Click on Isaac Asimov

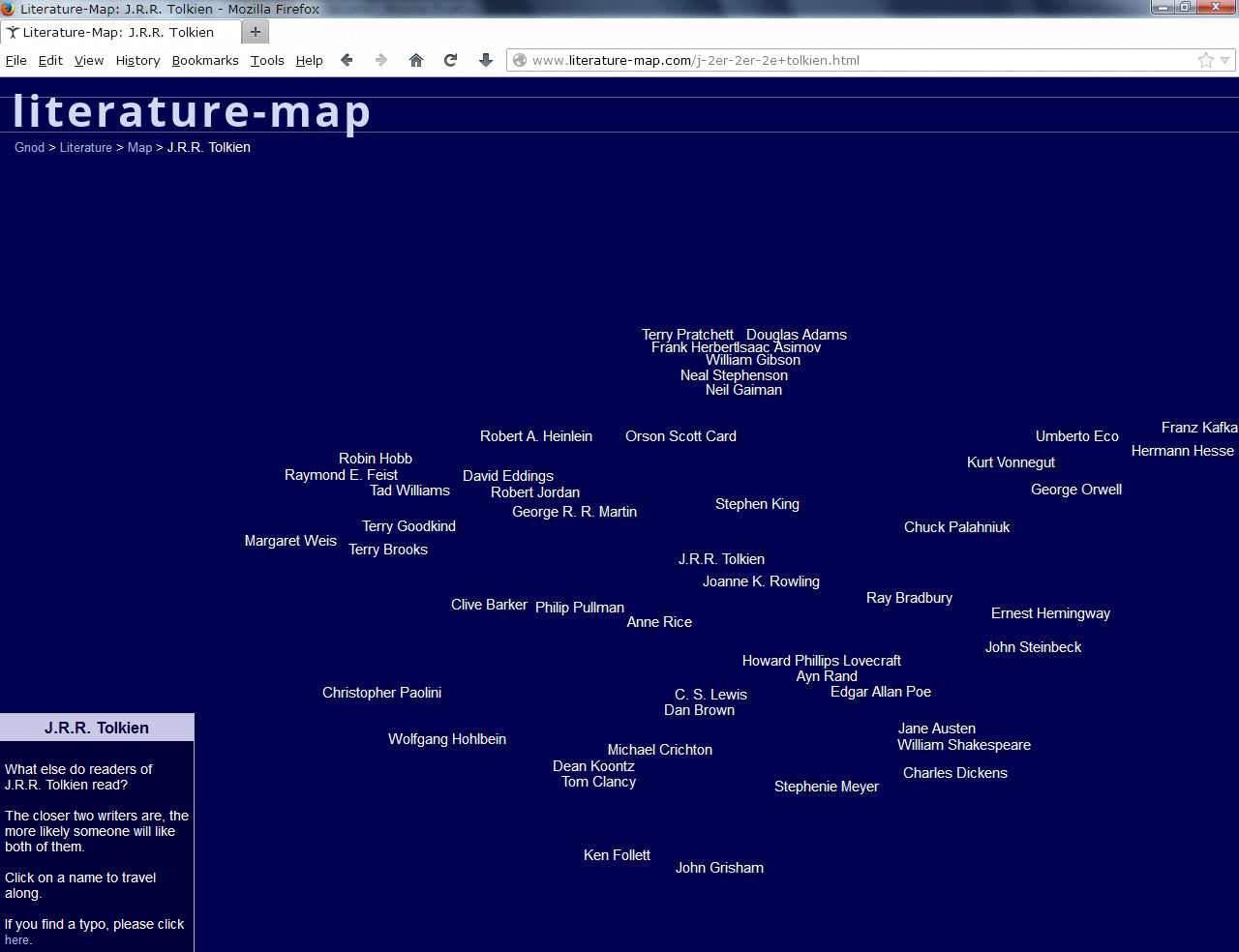pyautogui.click(x=779, y=347)
